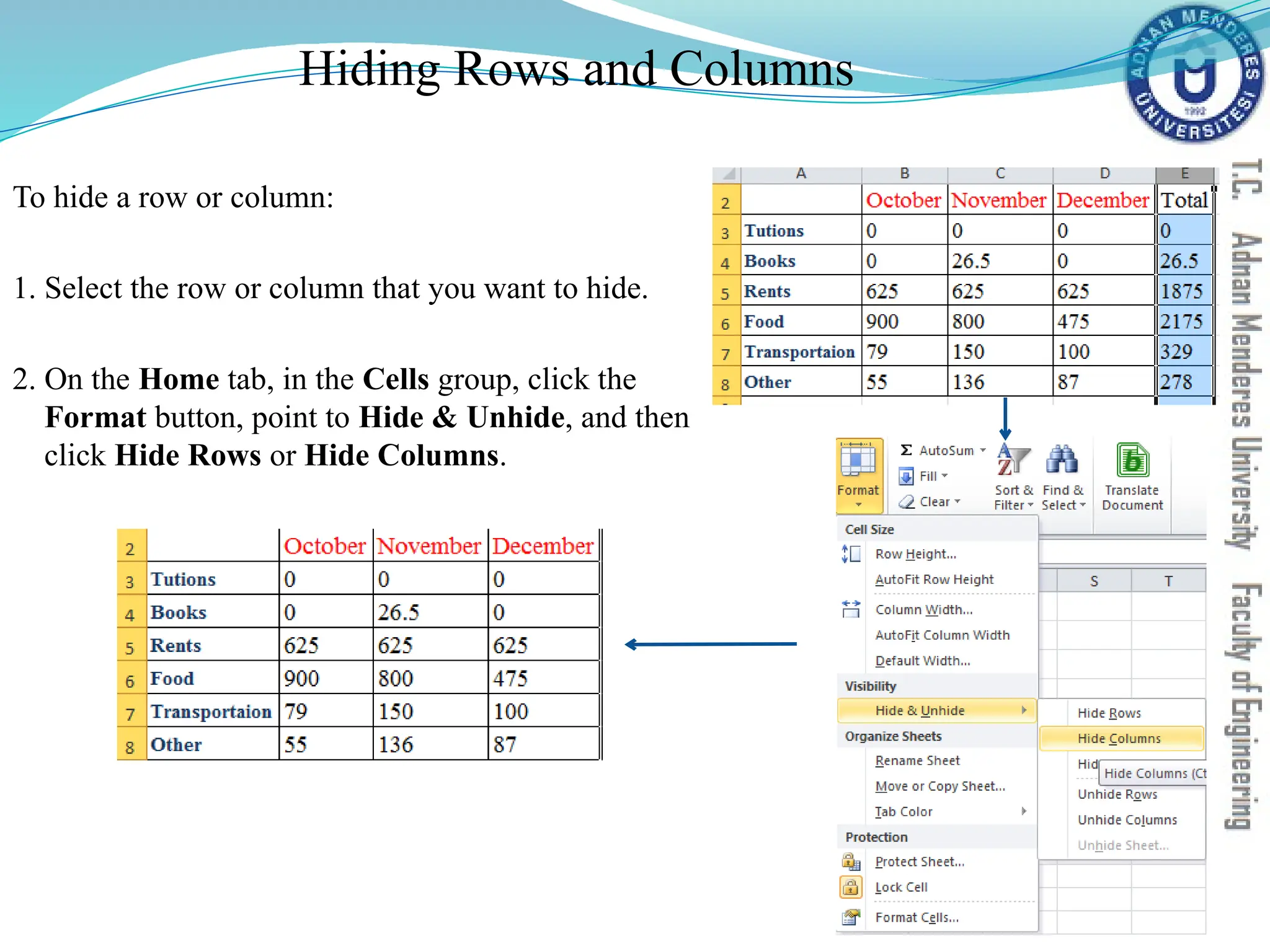Select Hide Rows in submenu

coord(1122,713)
